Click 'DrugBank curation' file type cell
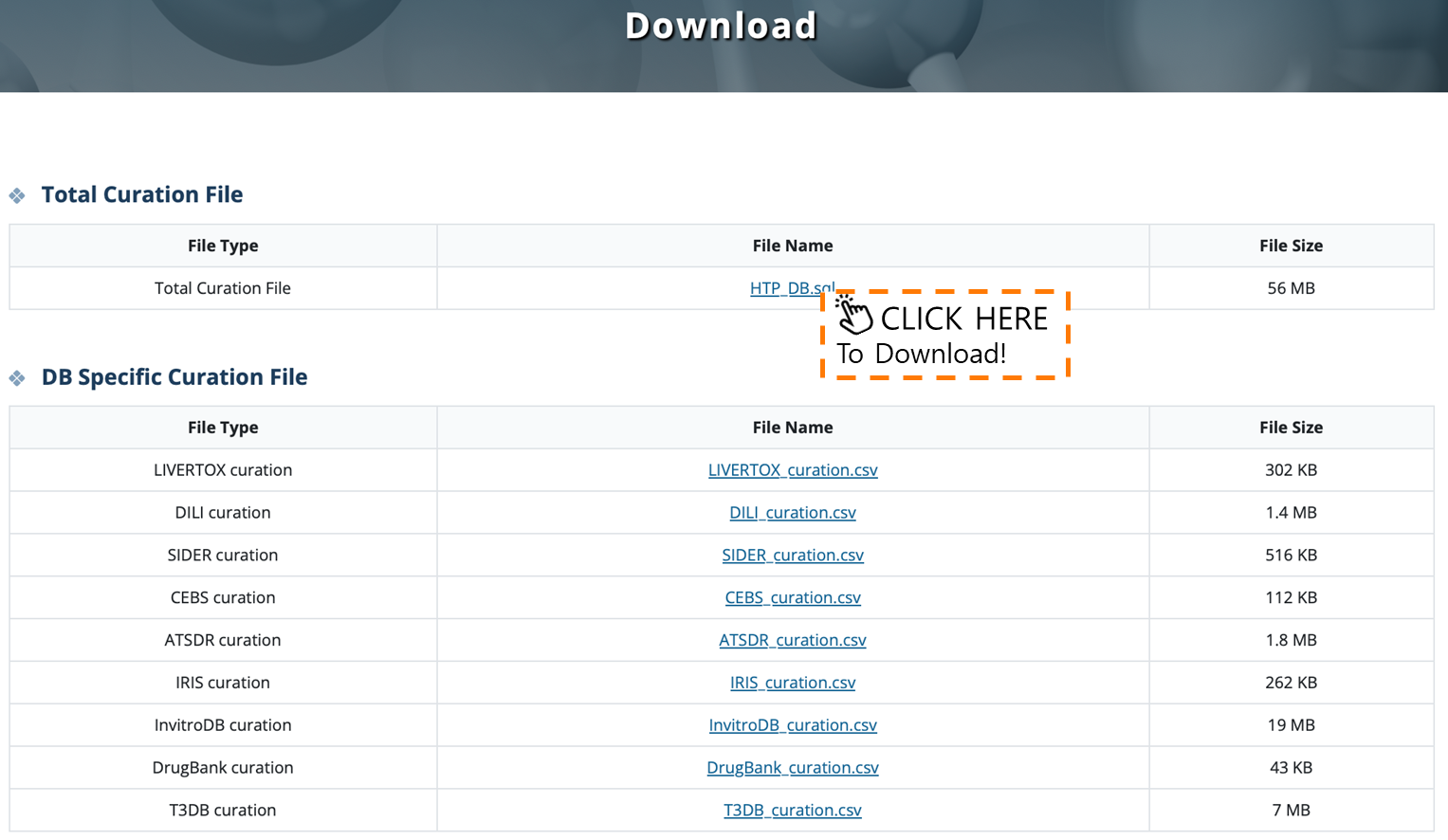 point(223,768)
